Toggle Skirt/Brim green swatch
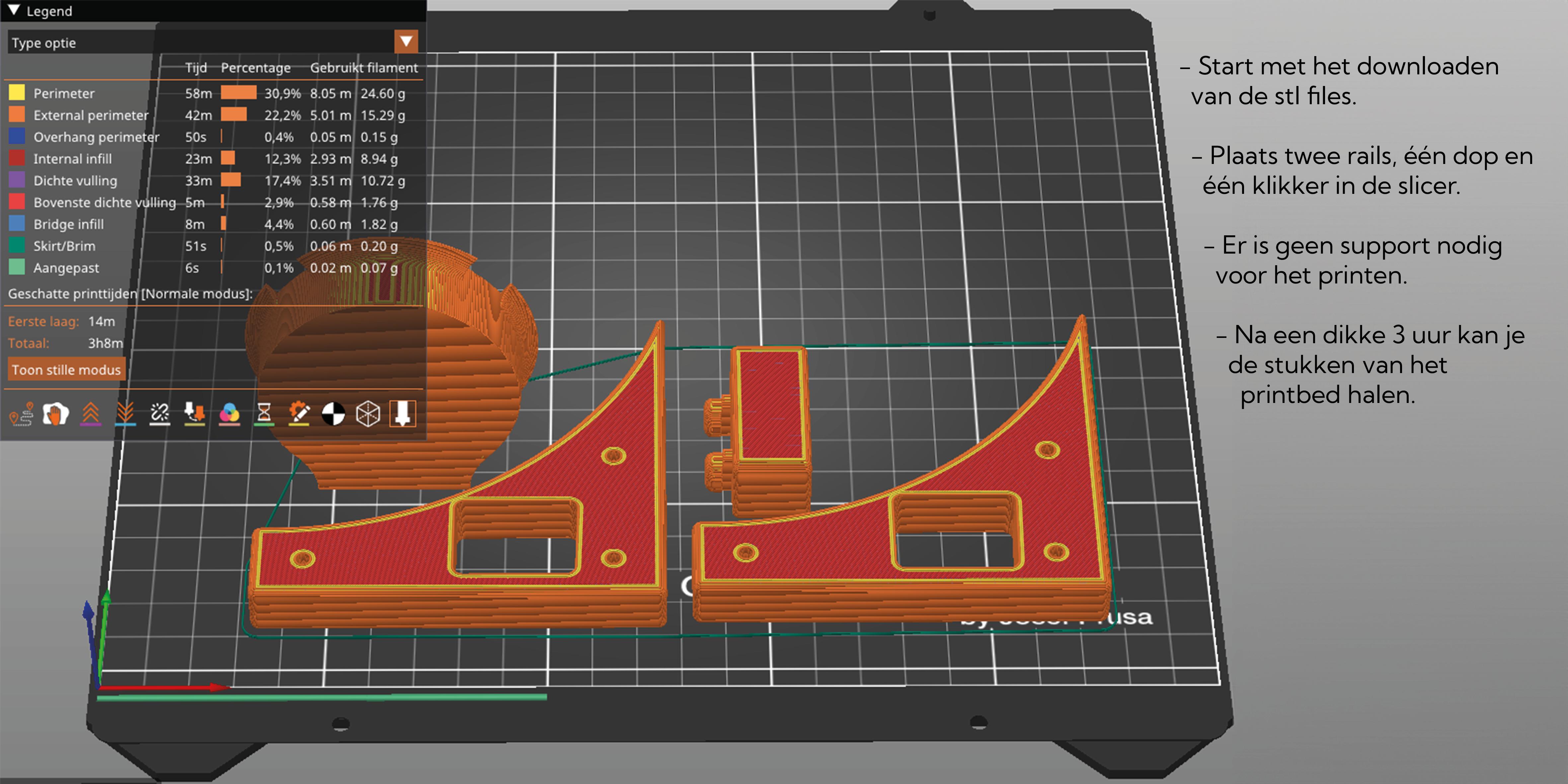Viewport: 1568px width, 784px height. pyautogui.click(x=17, y=245)
